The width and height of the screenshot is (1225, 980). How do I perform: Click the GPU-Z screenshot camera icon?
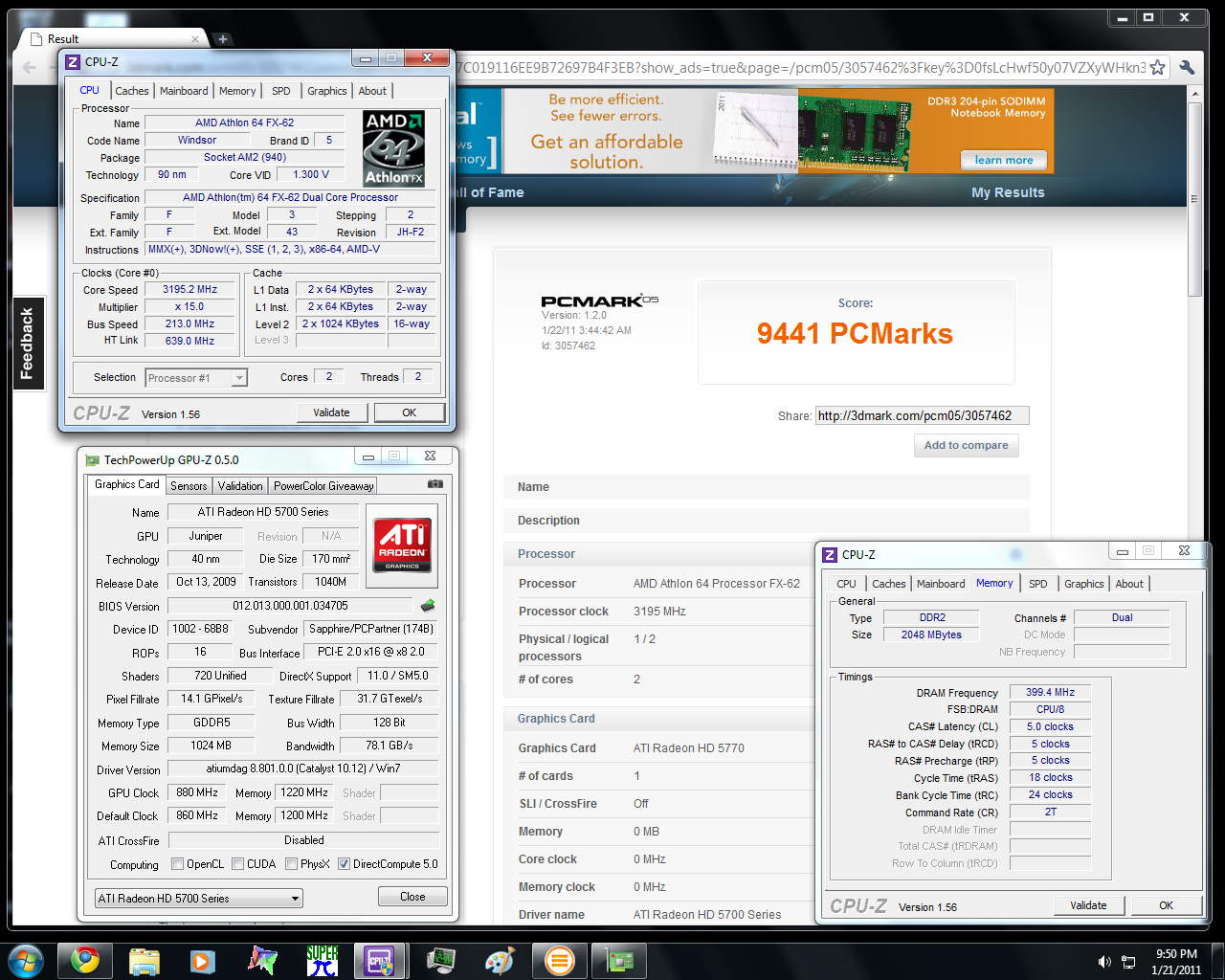pyautogui.click(x=434, y=484)
